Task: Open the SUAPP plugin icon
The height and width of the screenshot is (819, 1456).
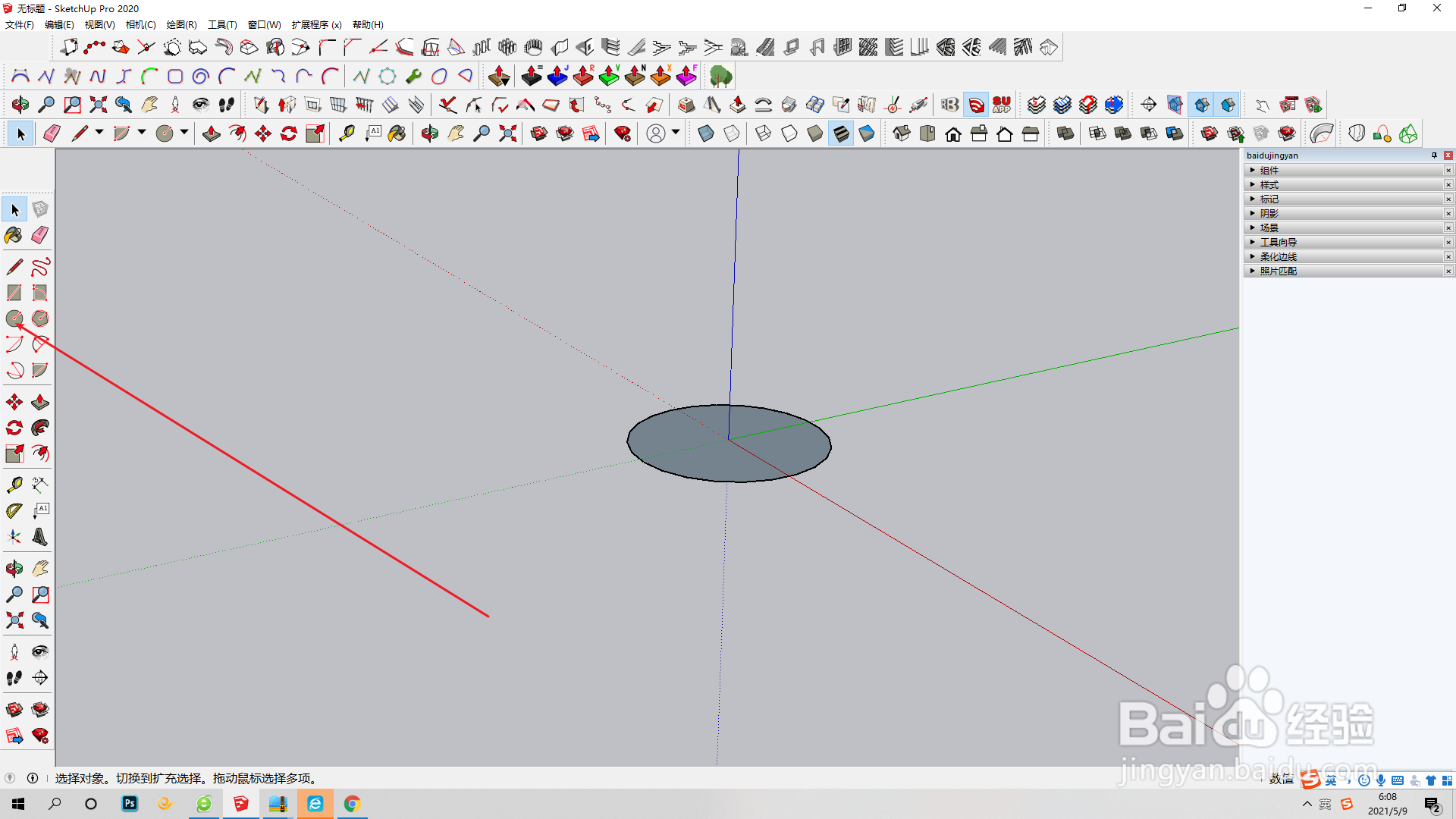Action: (1002, 105)
